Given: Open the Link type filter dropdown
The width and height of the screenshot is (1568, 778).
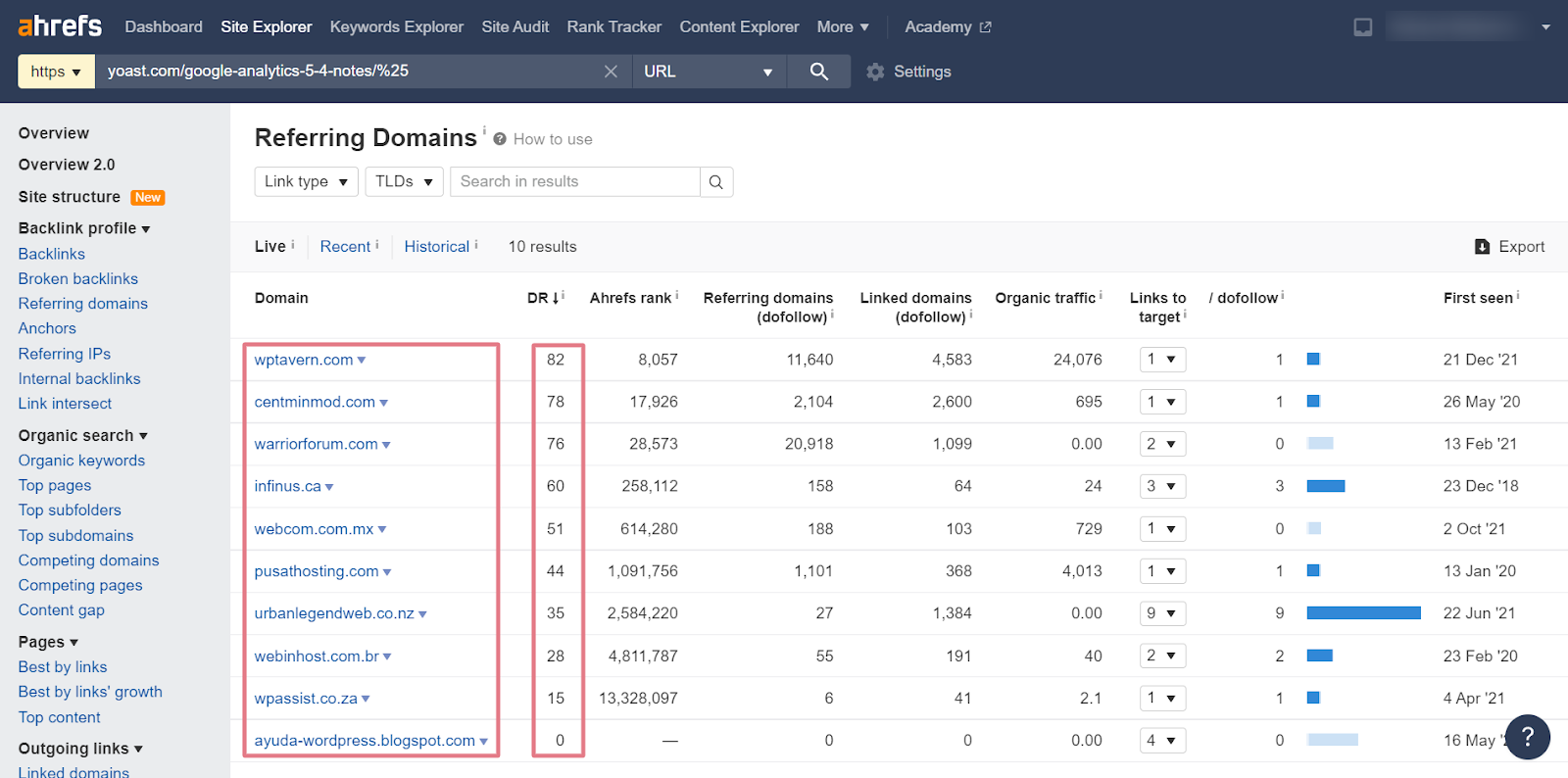Looking at the screenshot, I should pos(306,182).
